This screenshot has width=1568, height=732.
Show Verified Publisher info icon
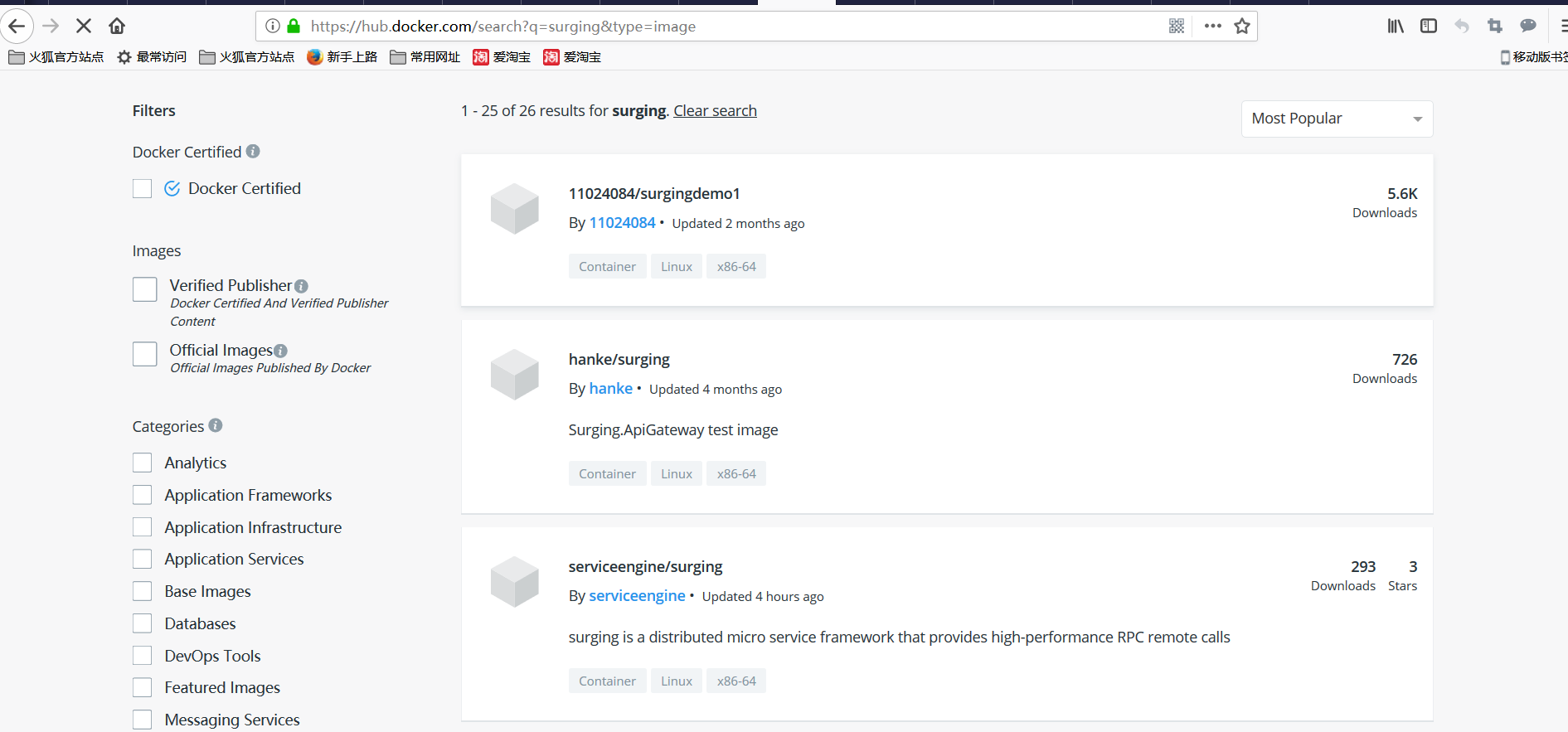301,286
